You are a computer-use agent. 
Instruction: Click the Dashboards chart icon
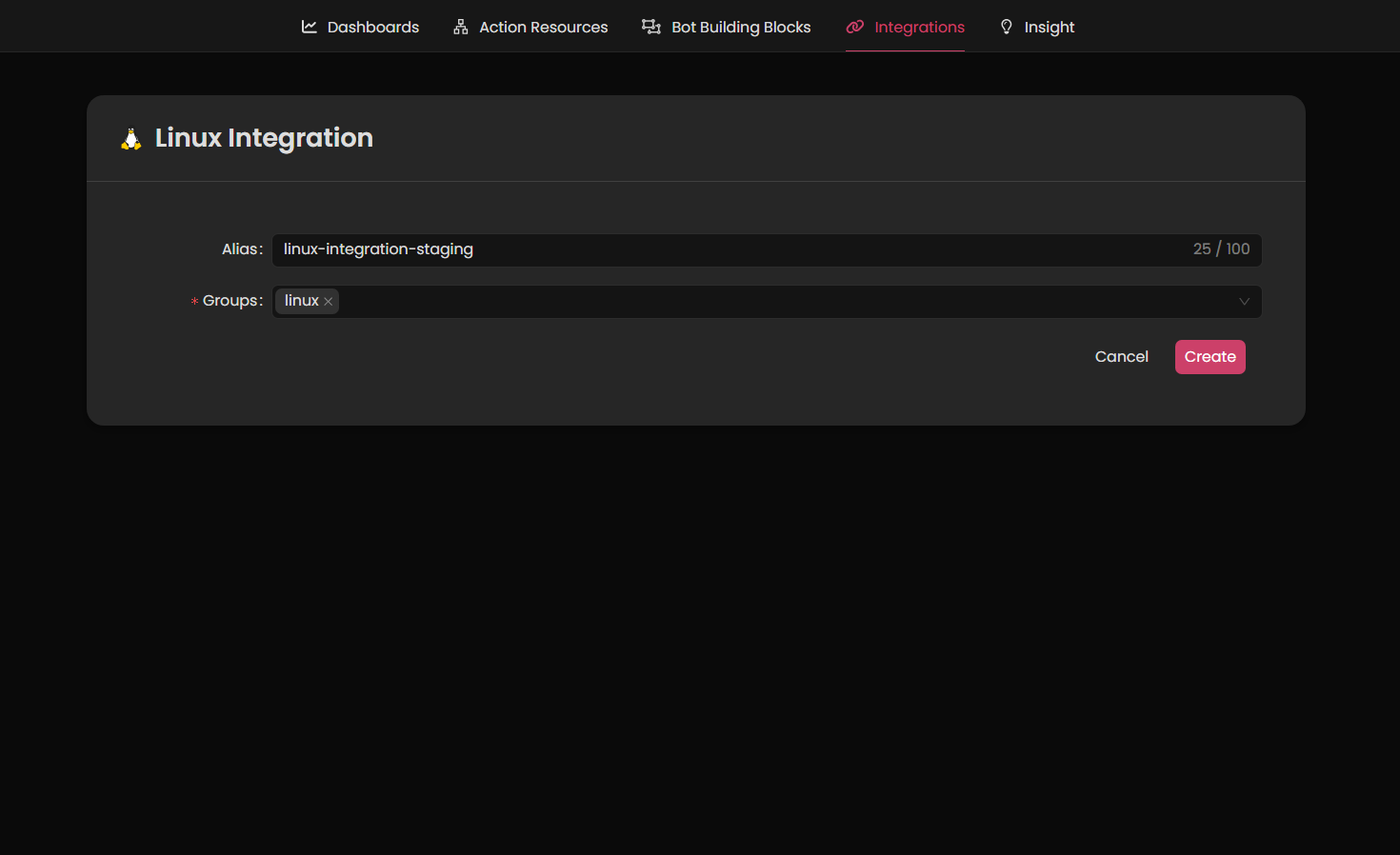point(309,27)
